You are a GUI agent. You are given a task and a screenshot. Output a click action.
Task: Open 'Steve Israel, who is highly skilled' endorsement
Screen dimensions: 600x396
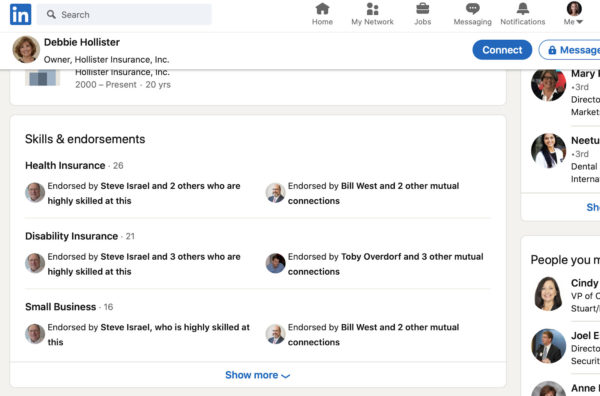tap(148, 335)
